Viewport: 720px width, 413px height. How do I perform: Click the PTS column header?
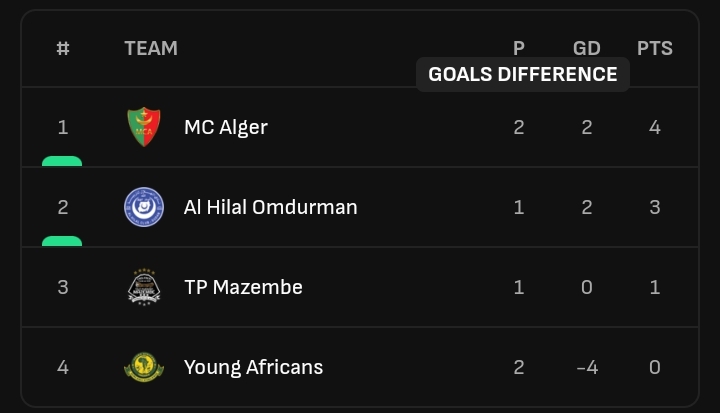[654, 48]
